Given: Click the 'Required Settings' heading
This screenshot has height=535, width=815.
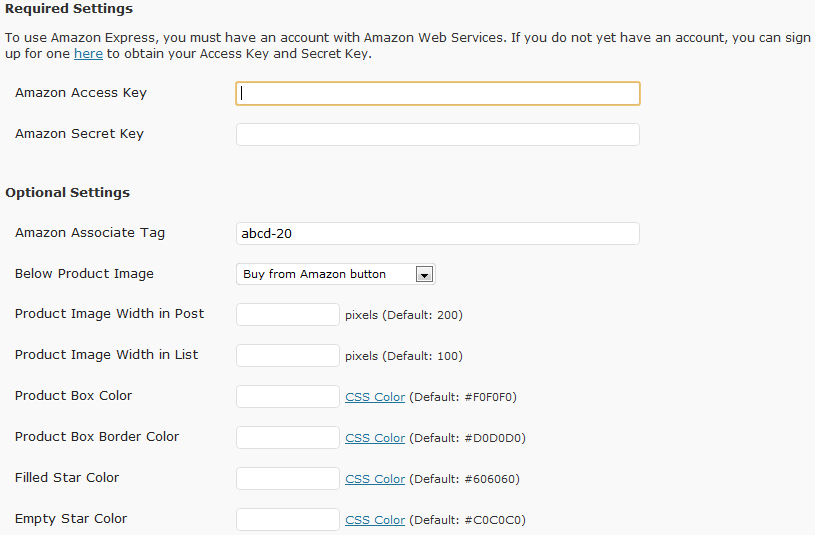Looking at the screenshot, I should tap(69, 9).
